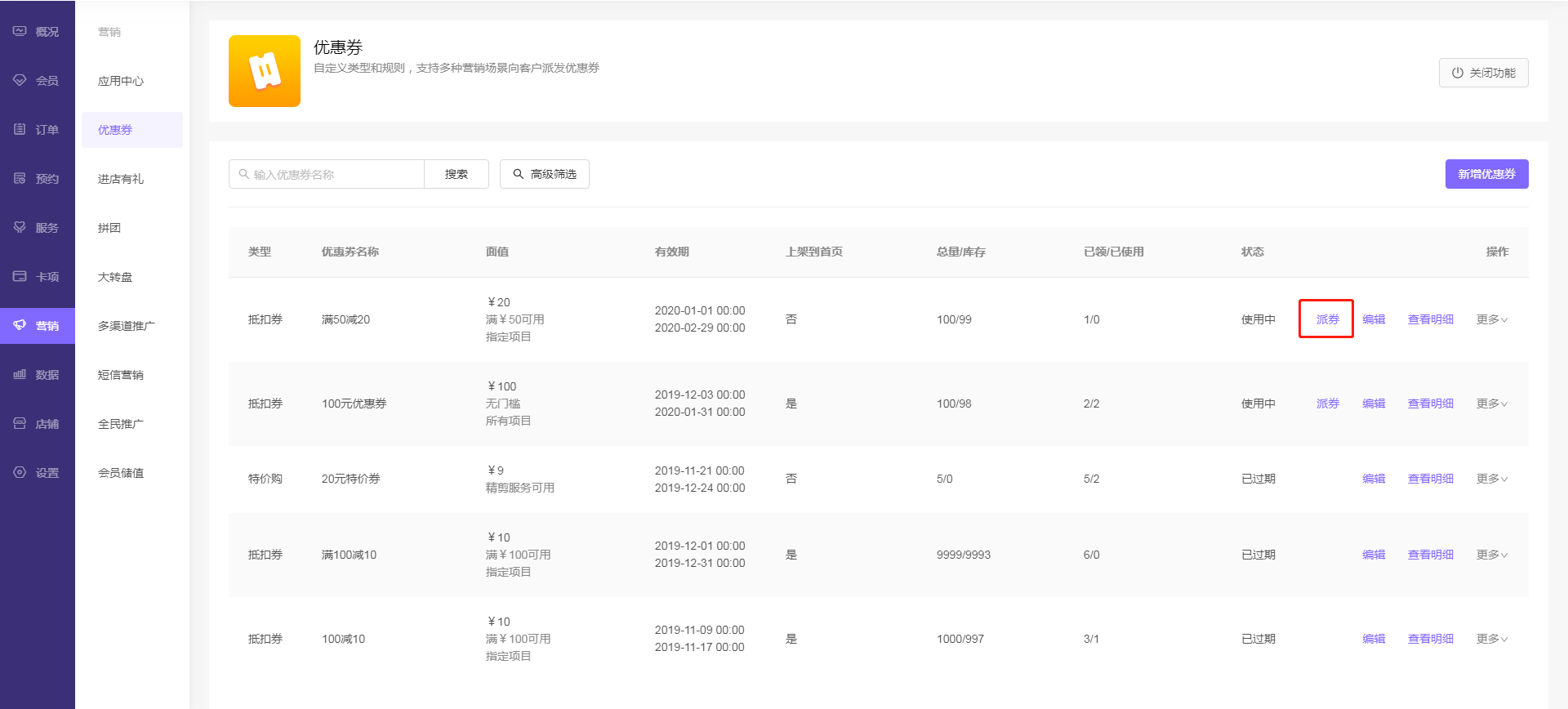The width and height of the screenshot is (1568, 709).
Task: Click stock value 1000/997
Action: point(960,639)
